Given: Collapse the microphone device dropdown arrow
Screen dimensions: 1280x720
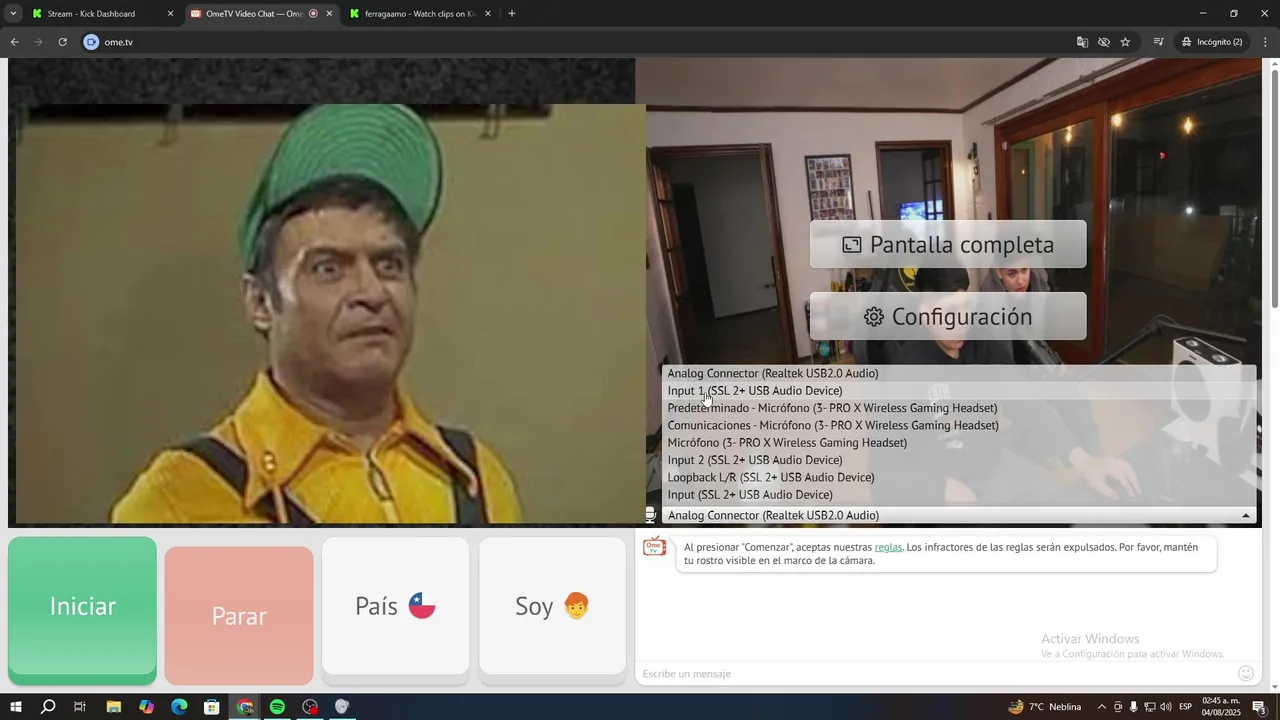Looking at the screenshot, I should 1245,516.
